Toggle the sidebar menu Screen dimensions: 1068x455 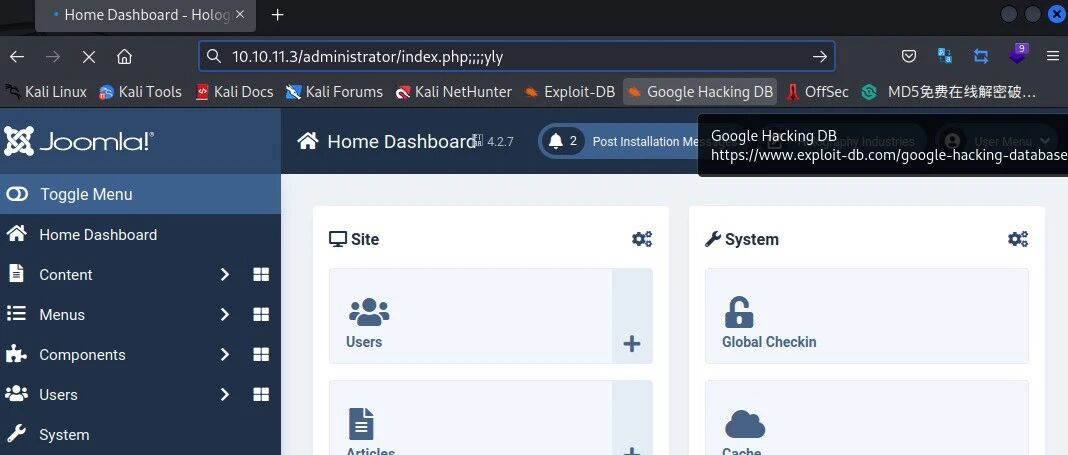(140, 194)
